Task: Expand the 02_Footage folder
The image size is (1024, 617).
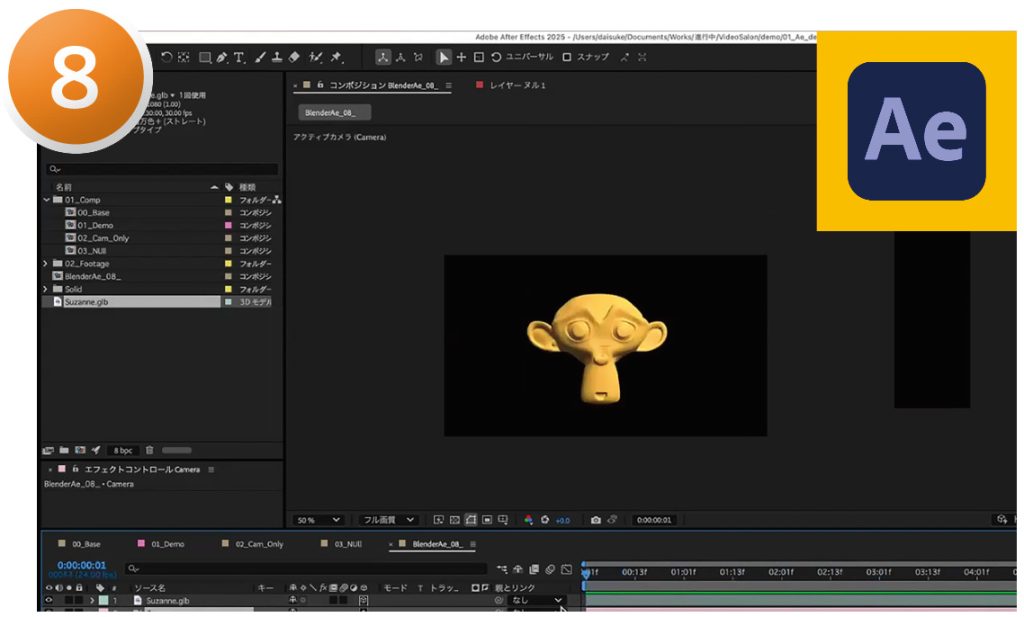Action: tap(45, 264)
